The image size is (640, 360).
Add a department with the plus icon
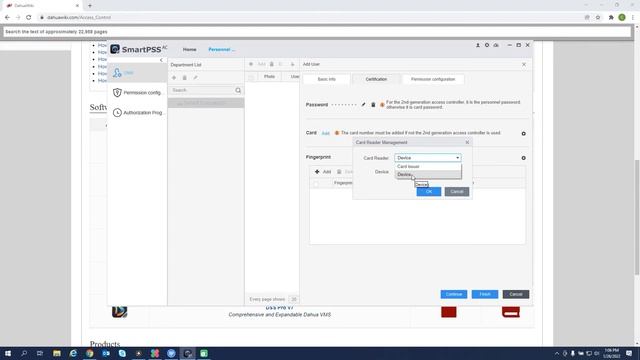tap(174, 78)
